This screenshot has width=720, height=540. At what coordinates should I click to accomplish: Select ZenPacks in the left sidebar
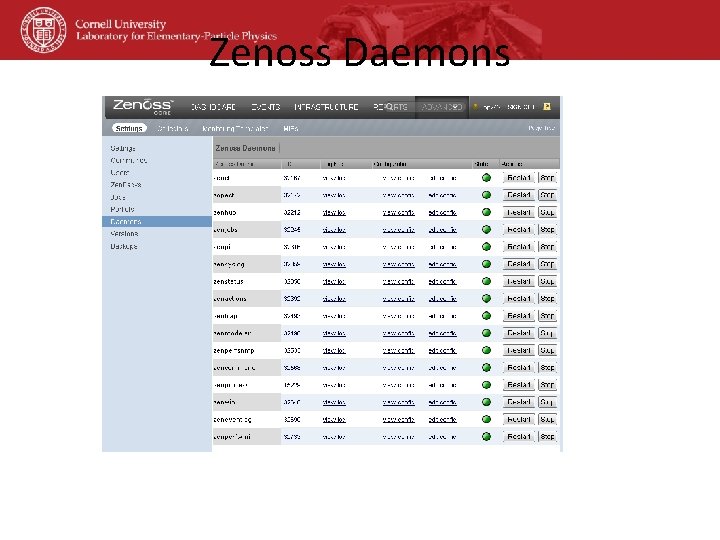click(125, 185)
